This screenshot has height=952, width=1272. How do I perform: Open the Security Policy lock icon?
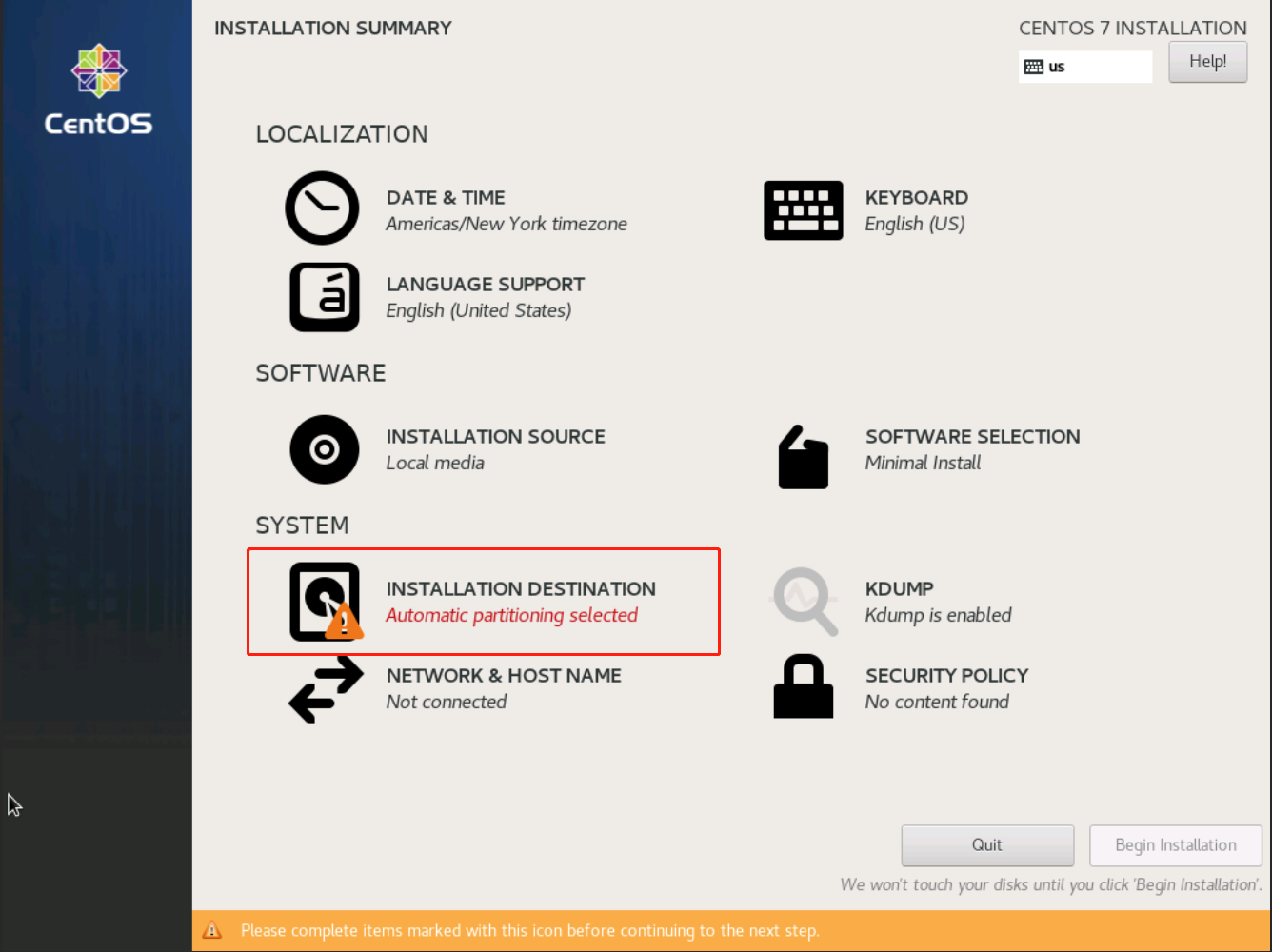pos(803,686)
